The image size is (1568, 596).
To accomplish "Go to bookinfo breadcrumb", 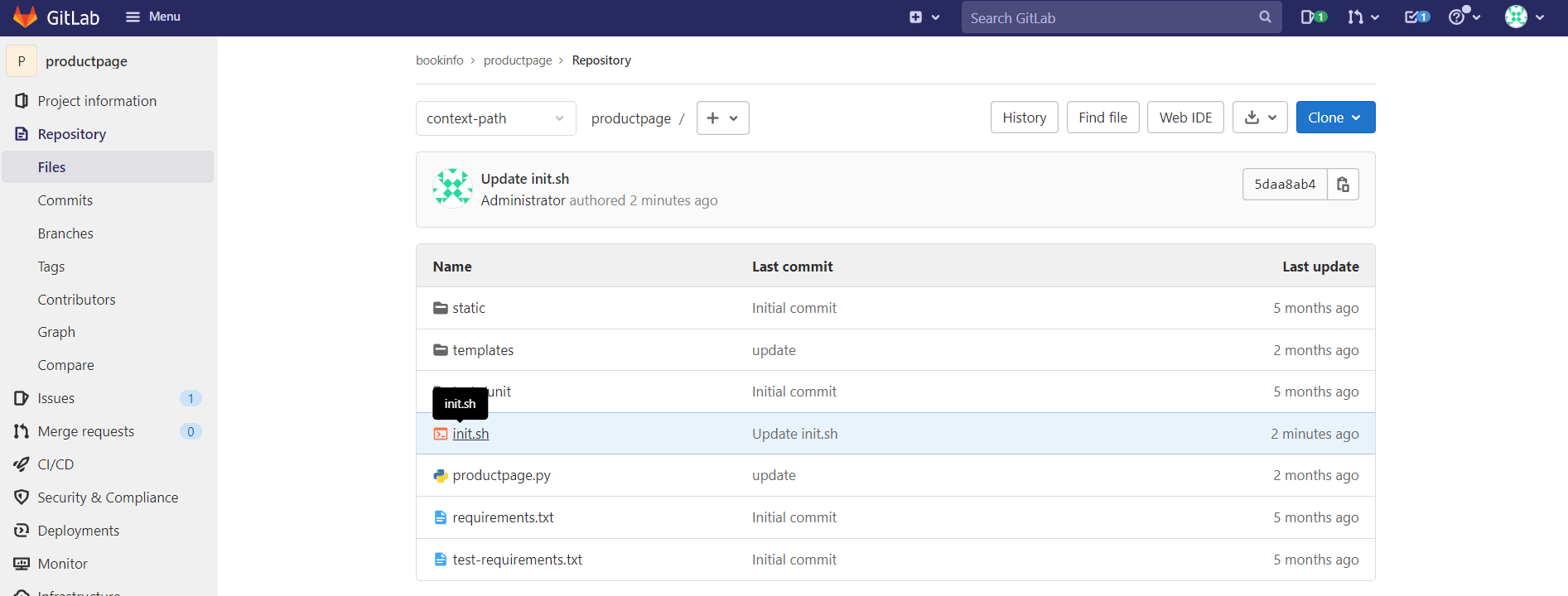I will pyautogui.click(x=440, y=60).
